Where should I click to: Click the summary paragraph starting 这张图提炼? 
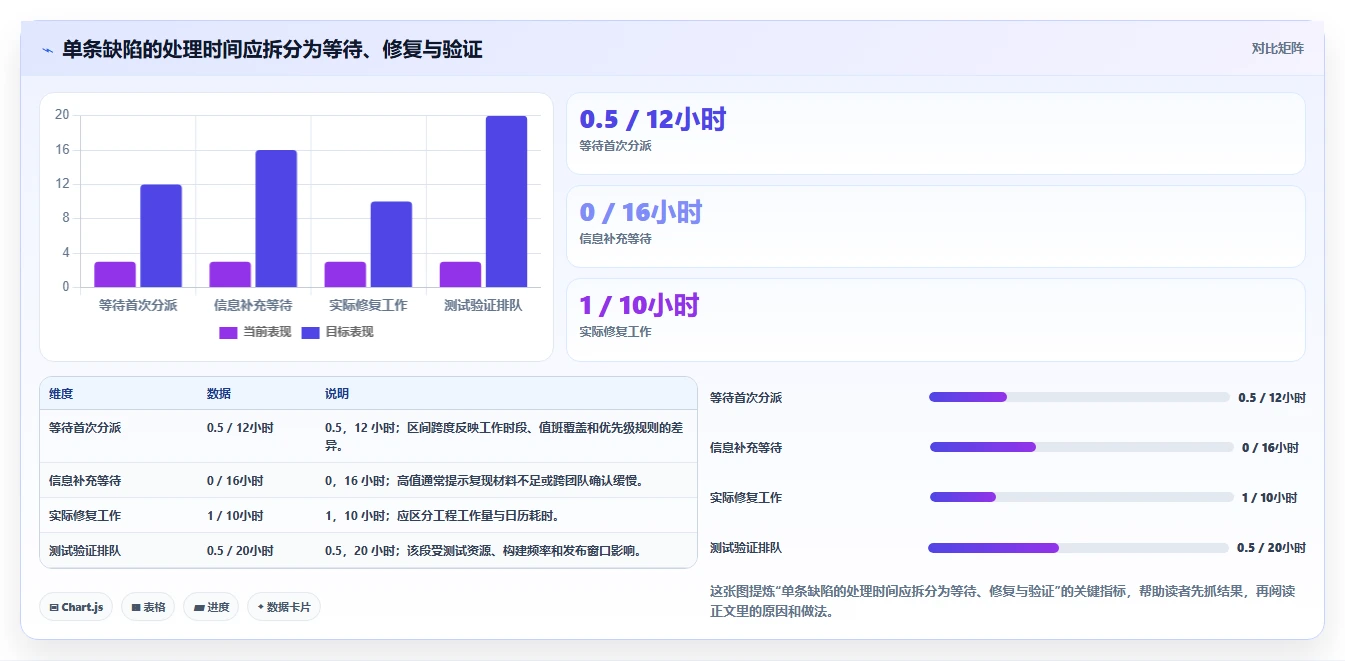(x=1002, y=601)
